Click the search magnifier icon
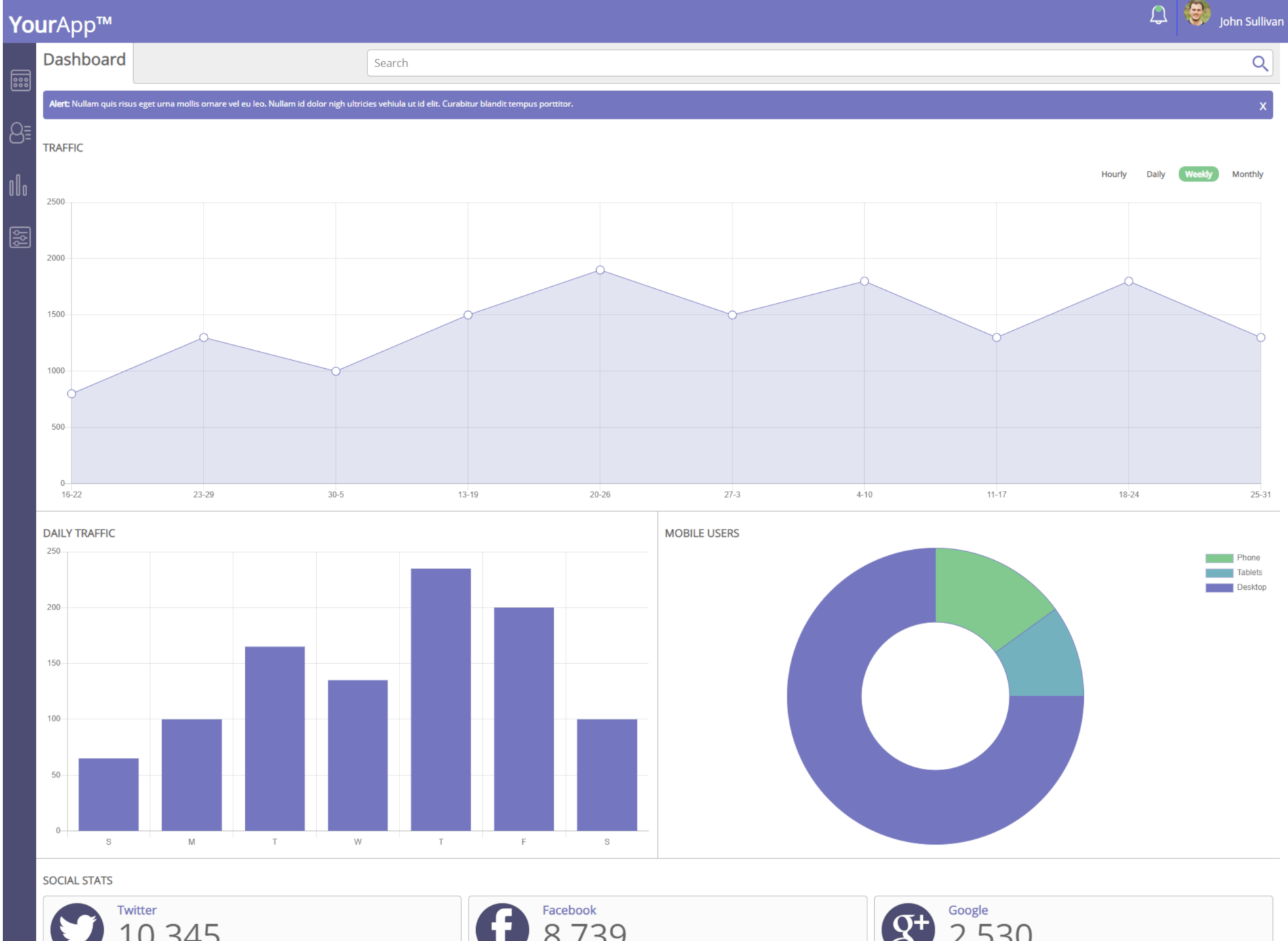The image size is (1288, 941). point(1260,64)
